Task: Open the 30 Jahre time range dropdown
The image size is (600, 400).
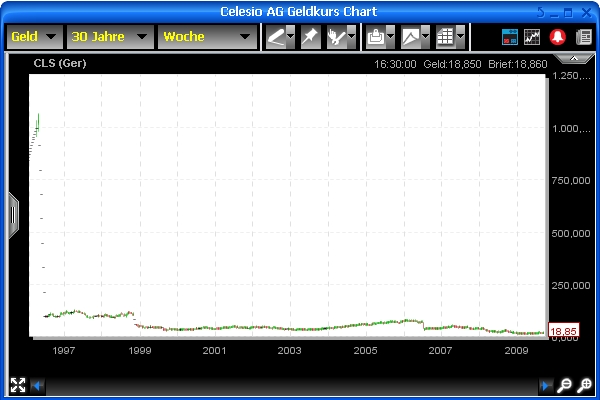Action: [x=110, y=37]
